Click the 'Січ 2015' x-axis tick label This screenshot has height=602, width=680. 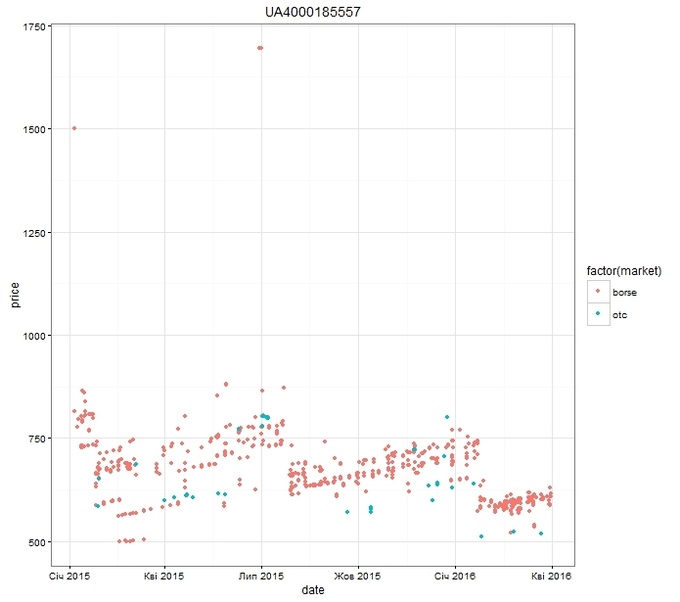tap(70, 576)
